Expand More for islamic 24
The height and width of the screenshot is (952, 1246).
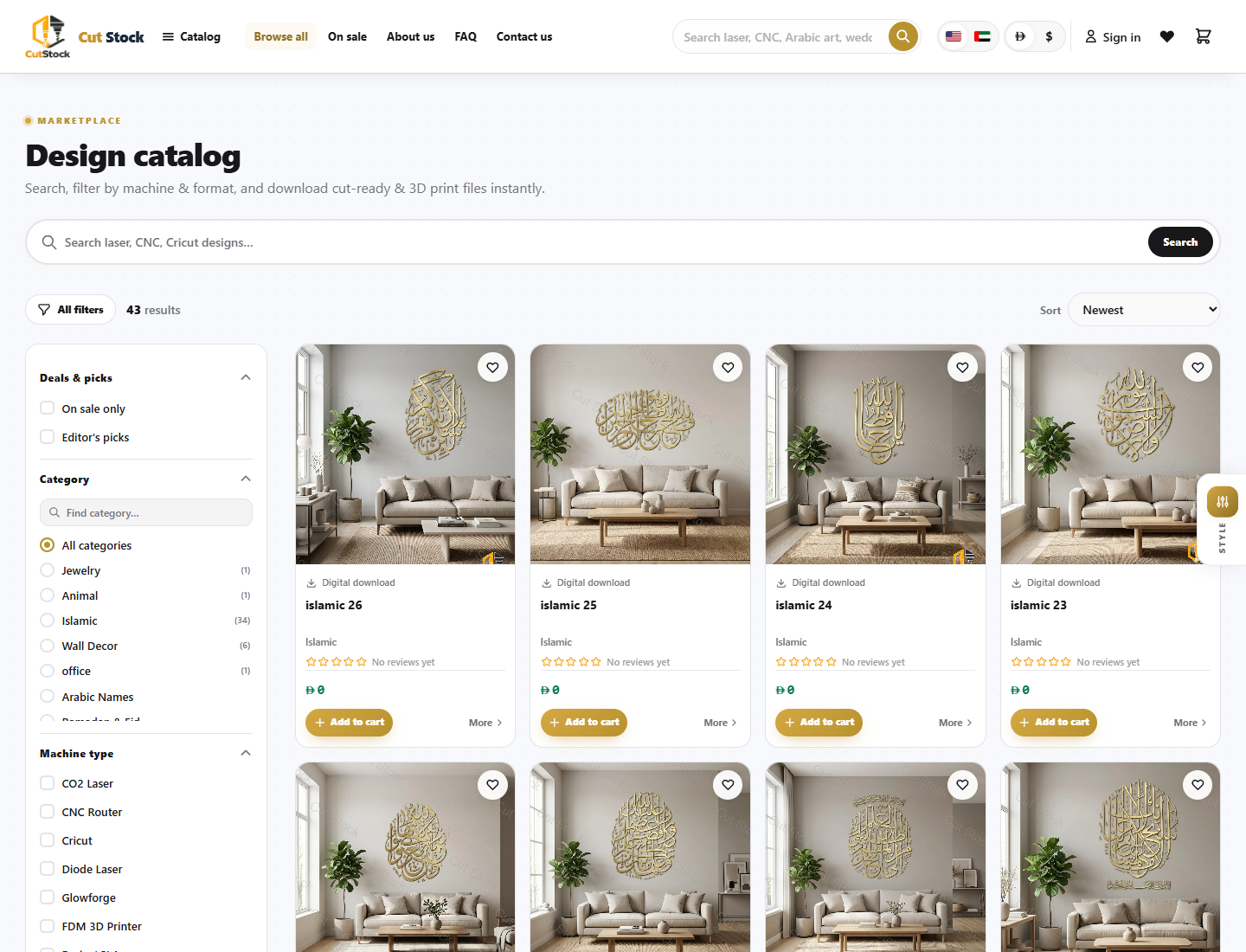point(955,723)
